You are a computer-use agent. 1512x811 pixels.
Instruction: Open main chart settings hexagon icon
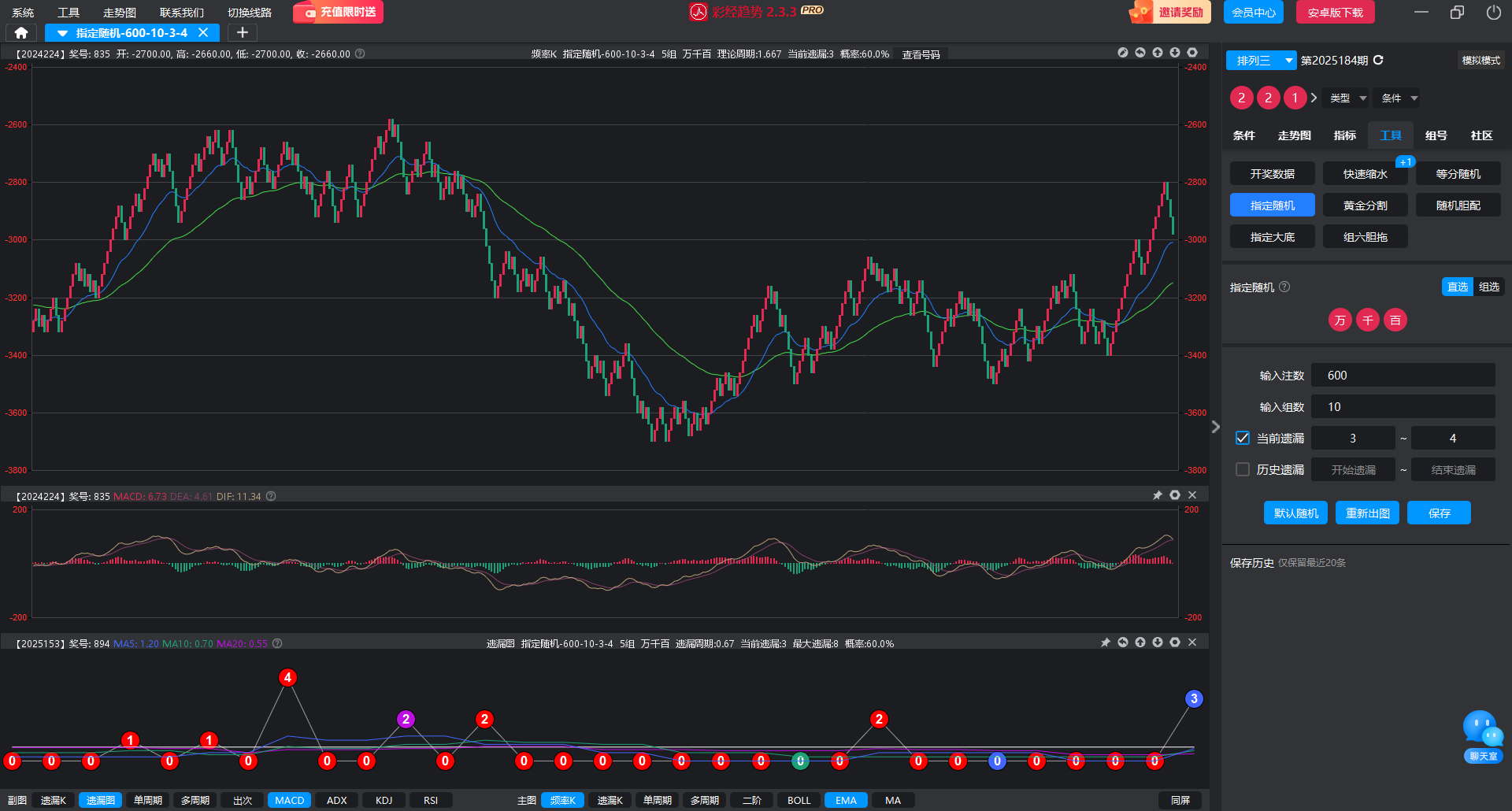(1192, 53)
